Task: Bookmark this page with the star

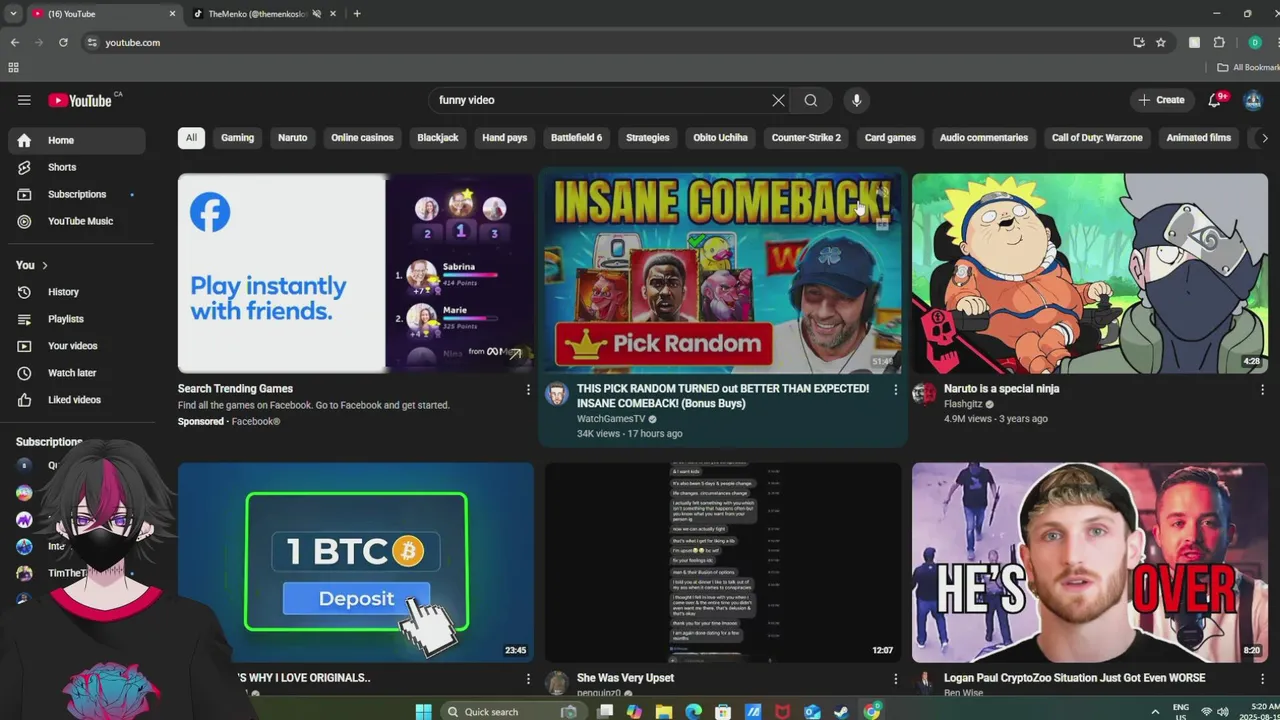Action: 1161,42
